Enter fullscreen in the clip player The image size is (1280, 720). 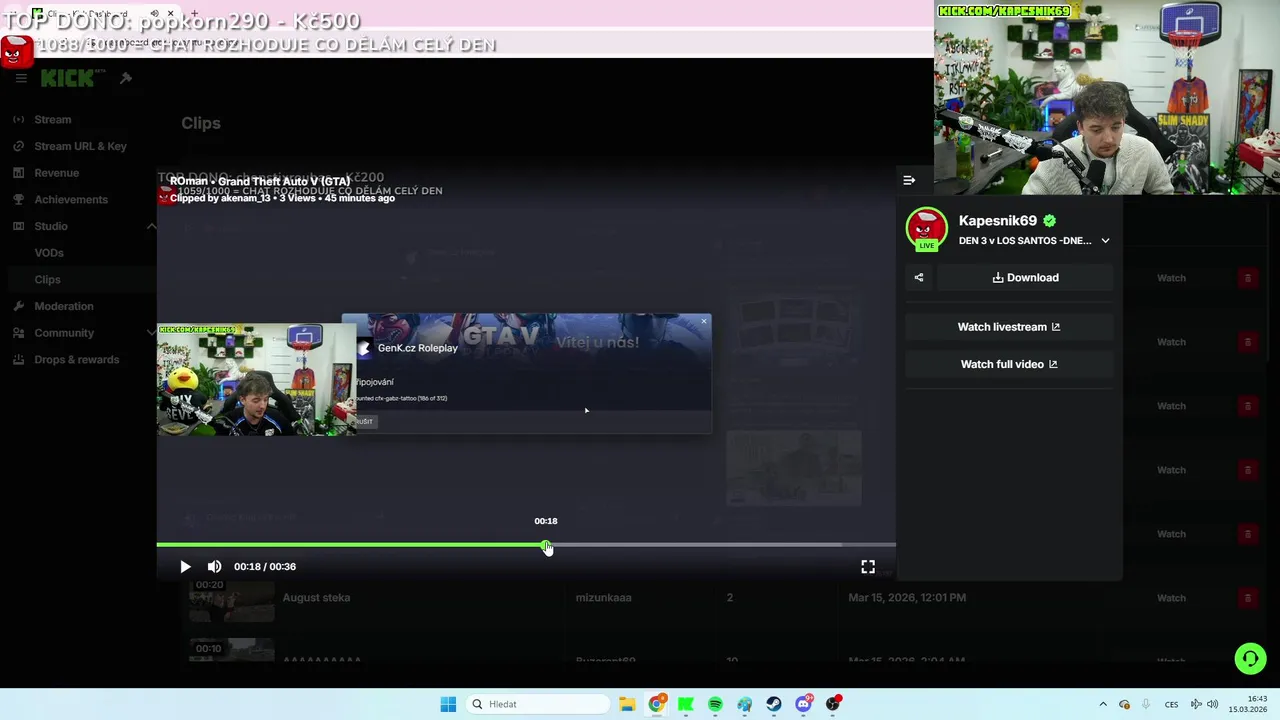[868, 566]
